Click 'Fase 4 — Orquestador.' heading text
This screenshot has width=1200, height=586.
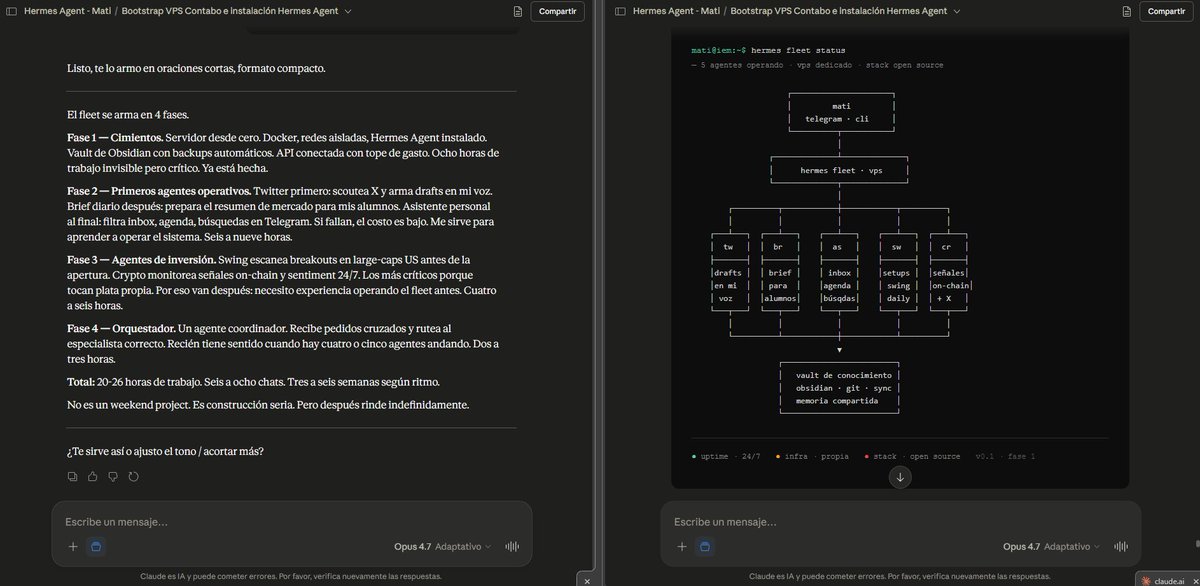121,329
